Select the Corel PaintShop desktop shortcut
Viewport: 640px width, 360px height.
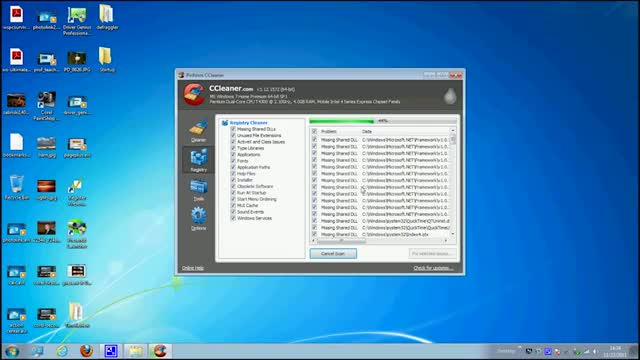pos(47,106)
